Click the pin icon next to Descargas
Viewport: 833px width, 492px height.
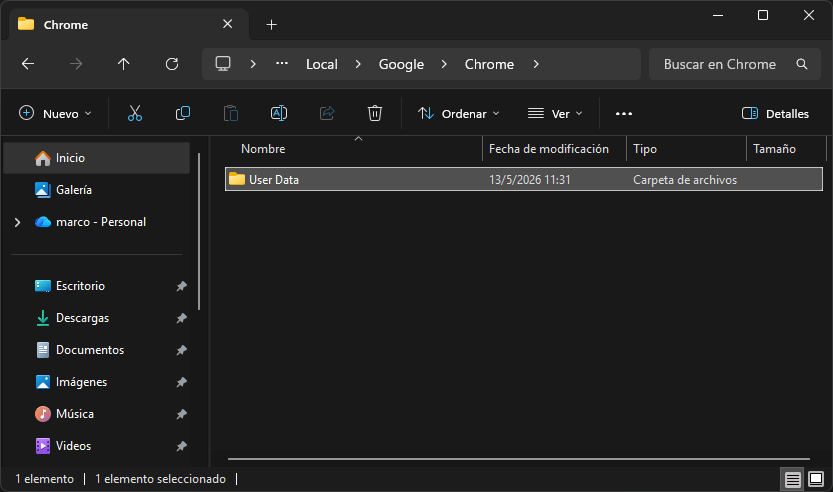(181, 318)
